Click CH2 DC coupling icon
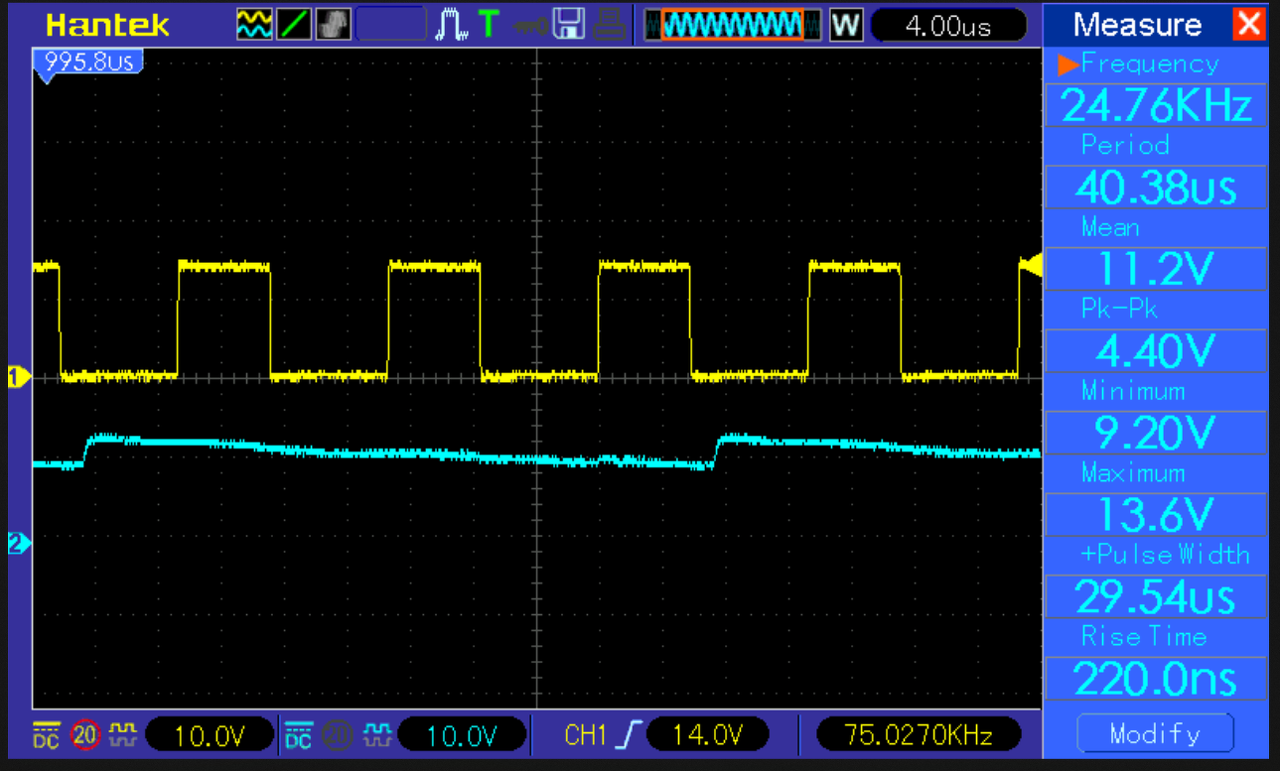This screenshot has height=771, width=1280. [298, 735]
